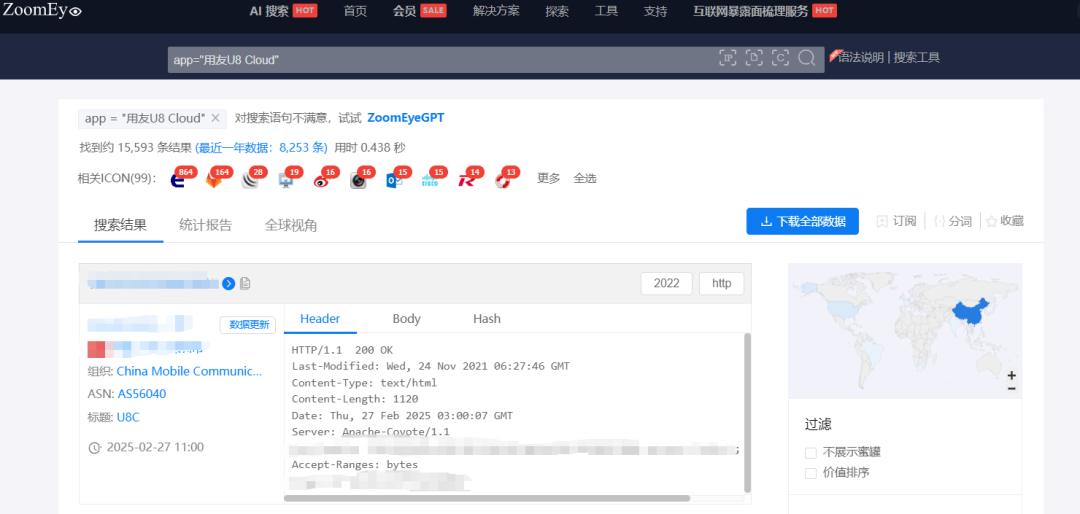The width and height of the screenshot is (1080, 514).
Task: Remove the app = "用友U8 Cloud" filter tag
Action: pyautogui.click(x=215, y=119)
